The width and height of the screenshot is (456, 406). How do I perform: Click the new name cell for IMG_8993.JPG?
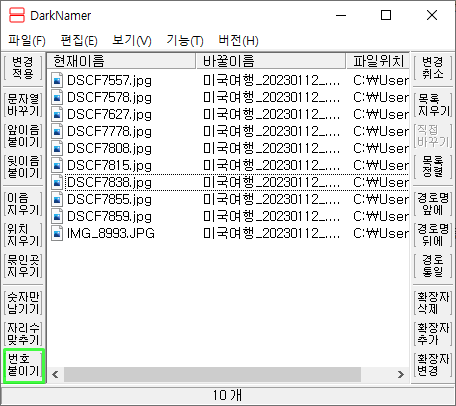[272, 233]
